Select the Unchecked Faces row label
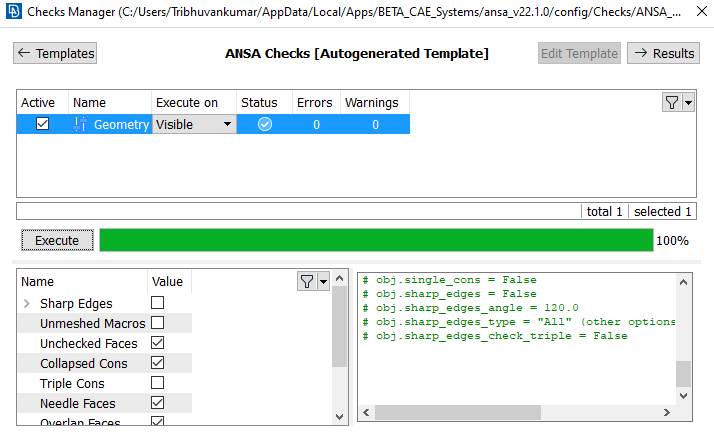Viewport: 714px width, 440px height. [x=88, y=343]
